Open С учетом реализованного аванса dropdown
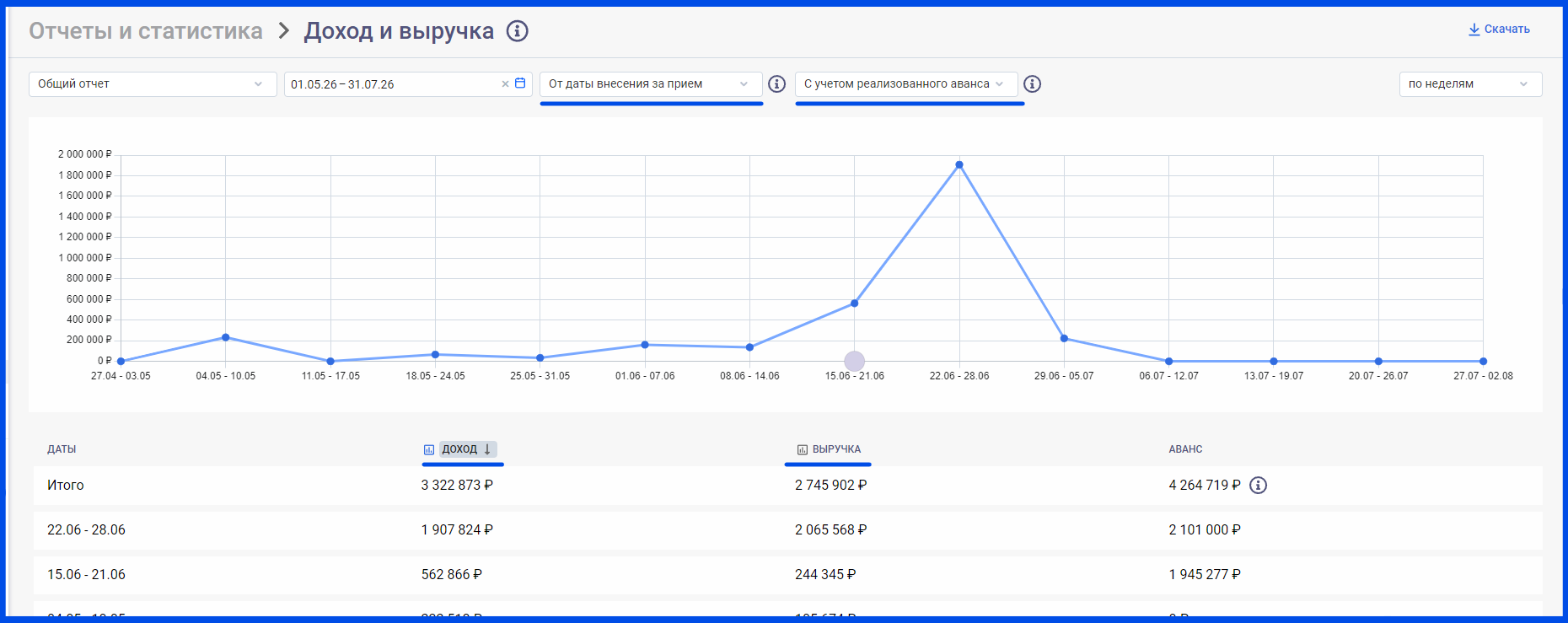This screenshot has width=1568, height=623. pyautogui.click(x=906, y=84)
